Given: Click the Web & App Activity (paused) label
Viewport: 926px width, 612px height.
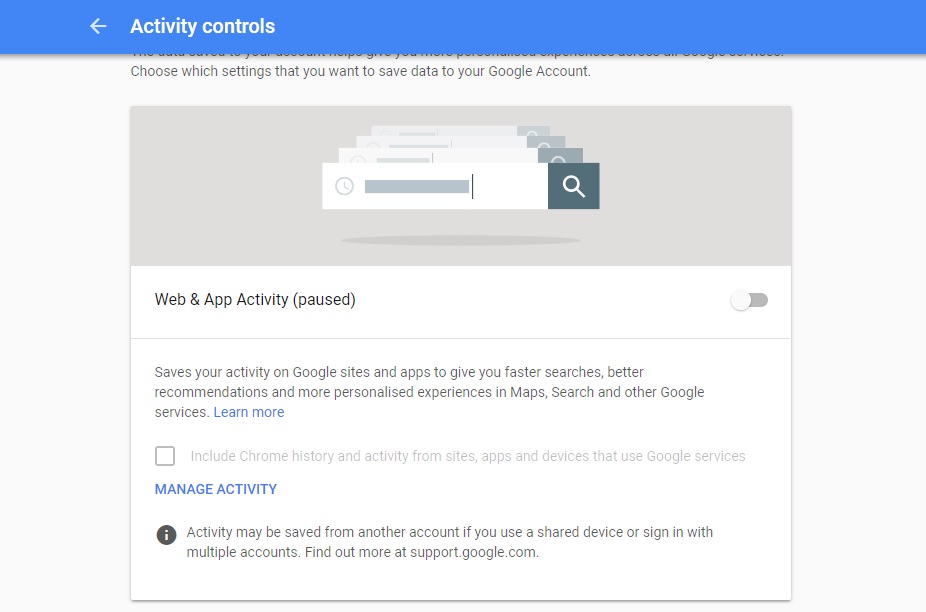Looking at the screenshot, I should (254, 299).
